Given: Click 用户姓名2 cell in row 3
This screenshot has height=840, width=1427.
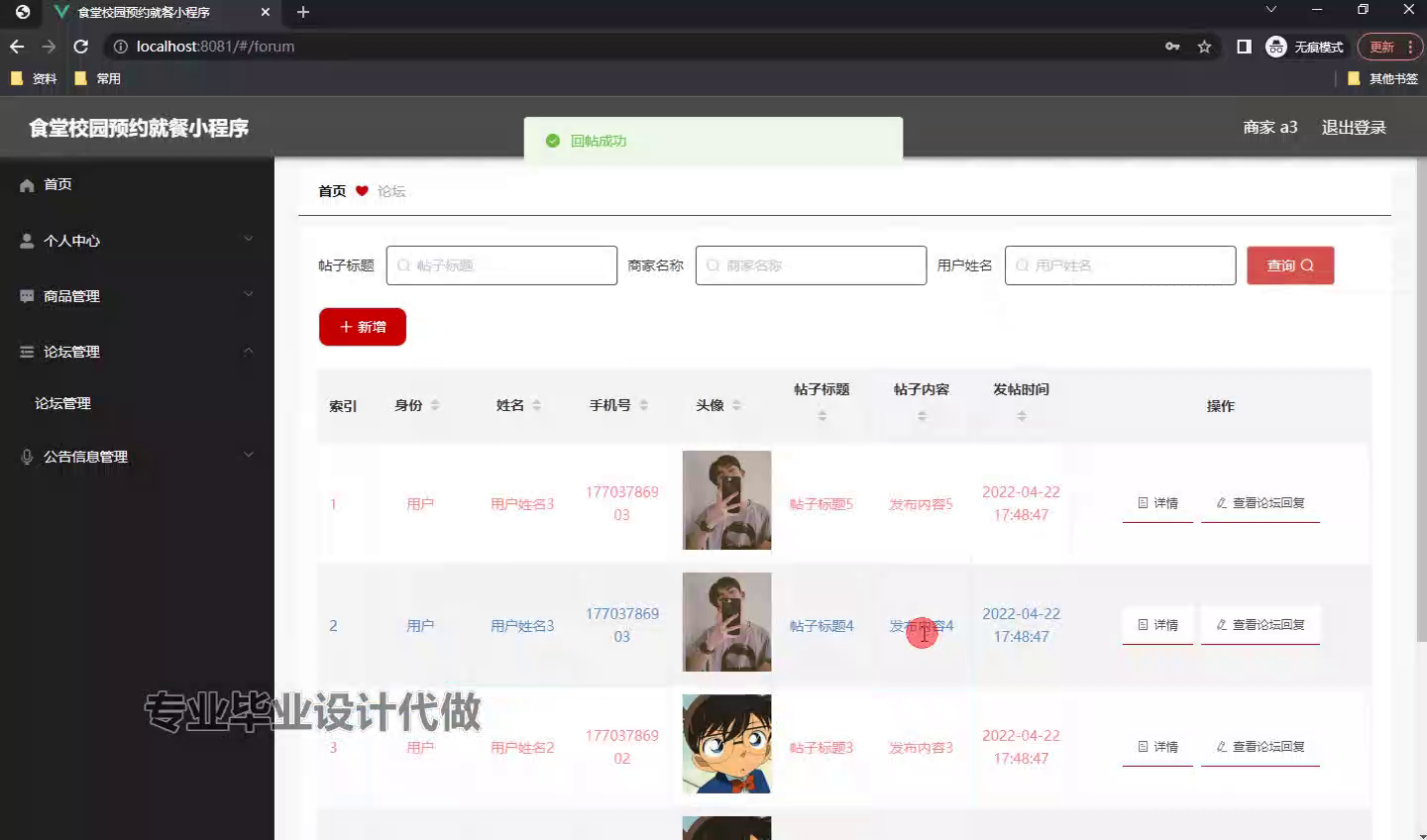Looking at the screenshot, I should 522,748.
